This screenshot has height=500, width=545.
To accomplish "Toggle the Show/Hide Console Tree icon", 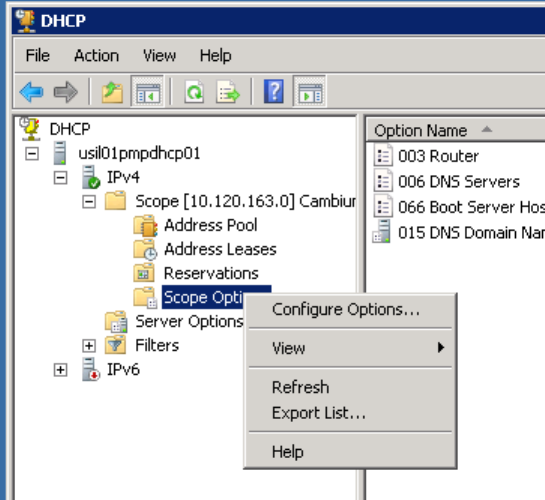I will coord(148,92).
